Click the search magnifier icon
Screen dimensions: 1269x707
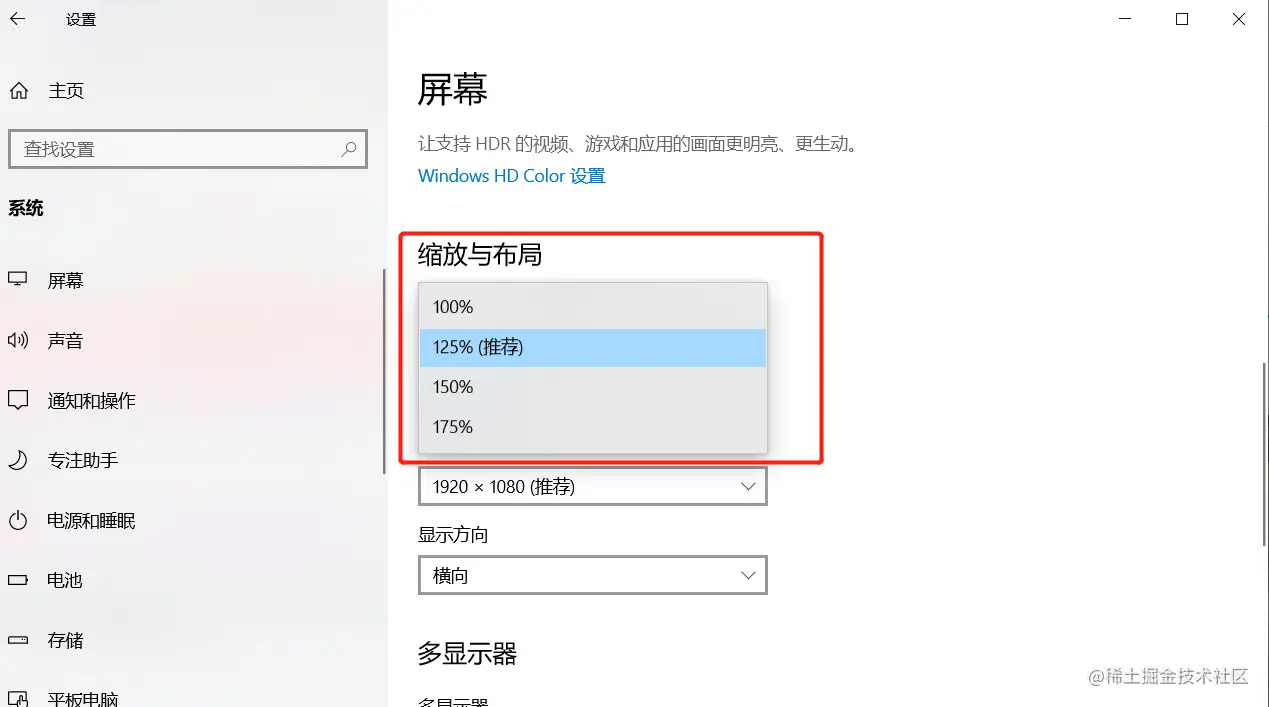click(349, 149)
